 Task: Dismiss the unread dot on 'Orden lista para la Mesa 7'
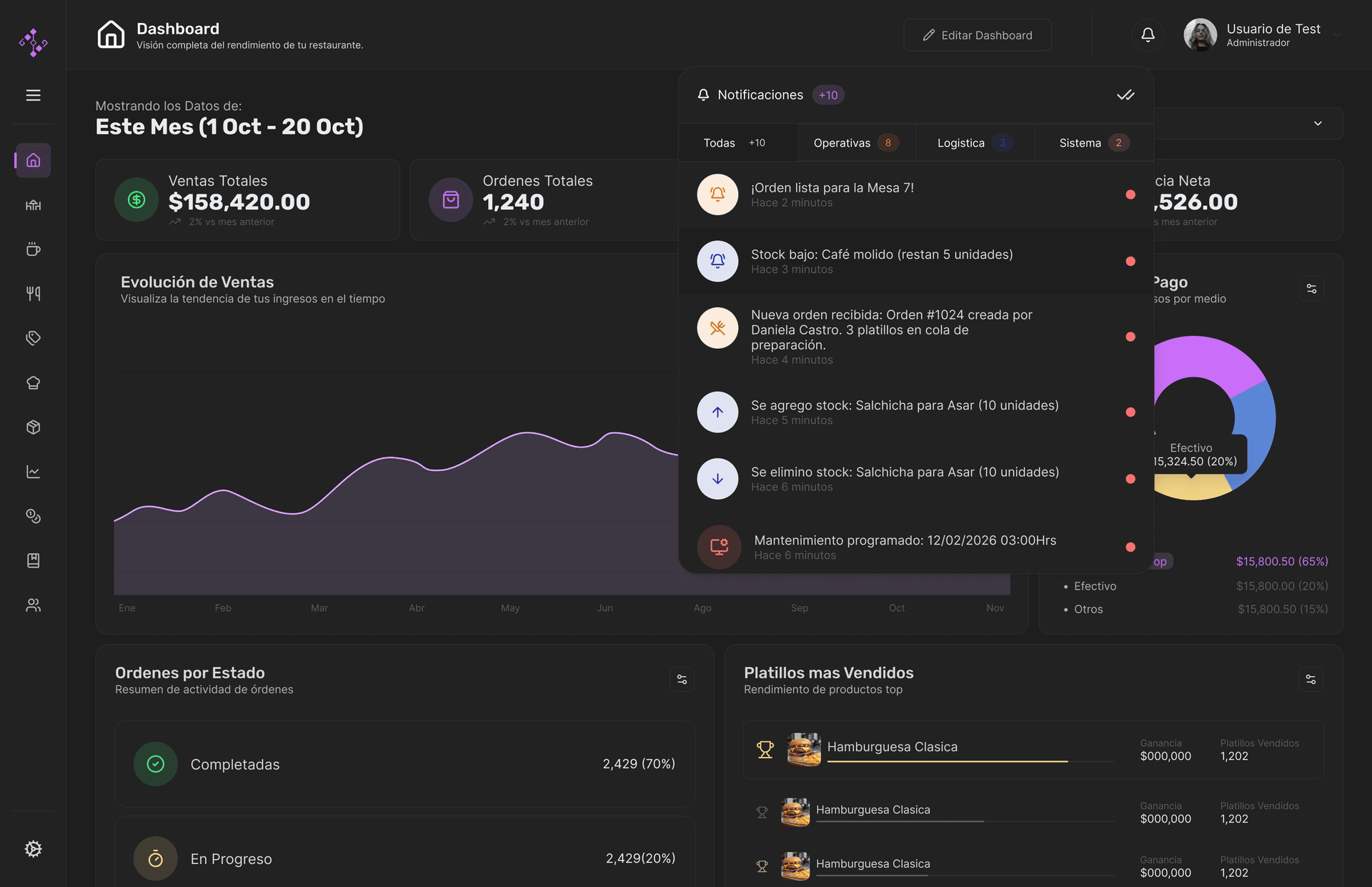coord(1130,194)
